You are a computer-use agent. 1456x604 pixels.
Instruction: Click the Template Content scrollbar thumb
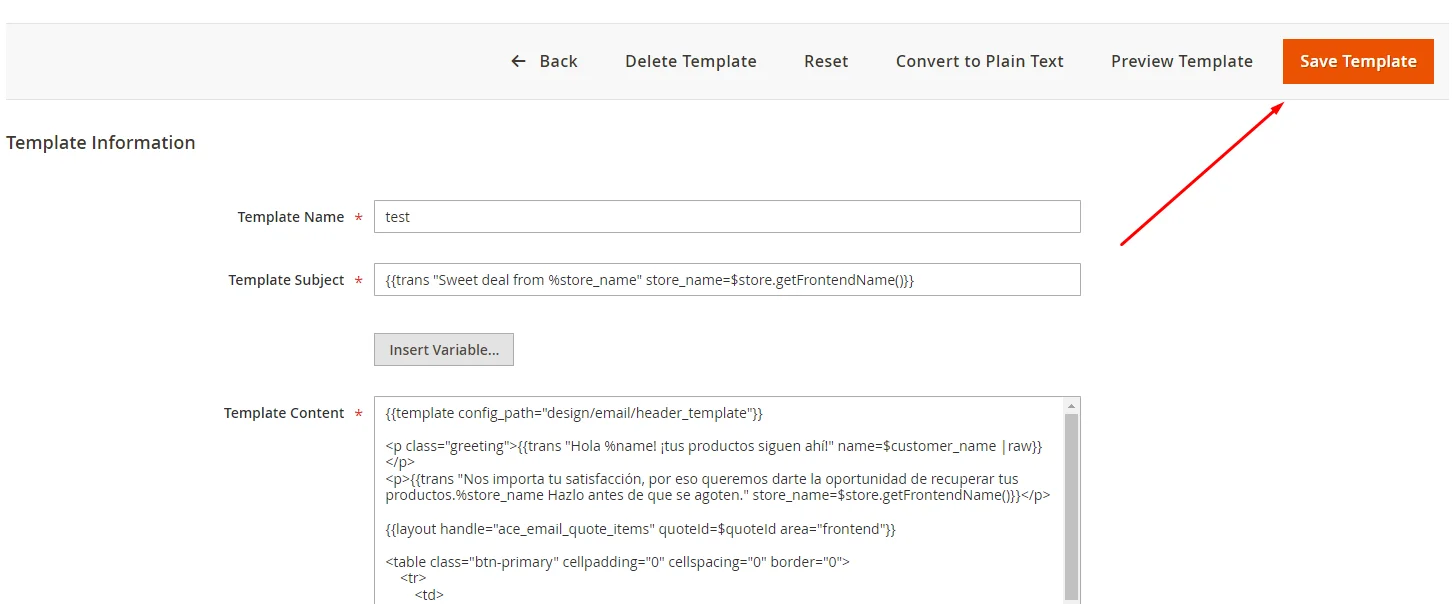(1071, 500)
